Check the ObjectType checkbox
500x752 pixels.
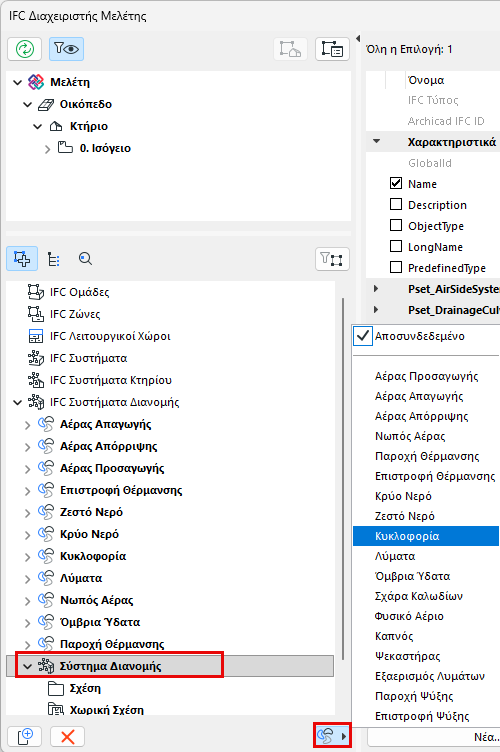click(396, 225)
